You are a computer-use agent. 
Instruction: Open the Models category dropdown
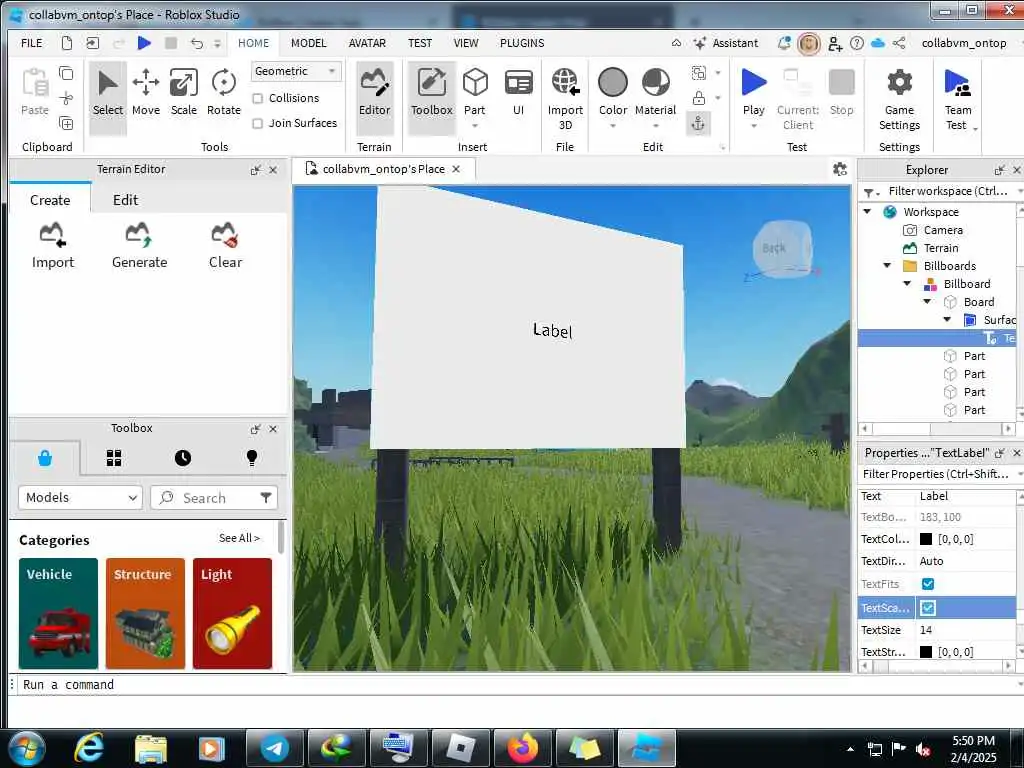tap(80, 498)
